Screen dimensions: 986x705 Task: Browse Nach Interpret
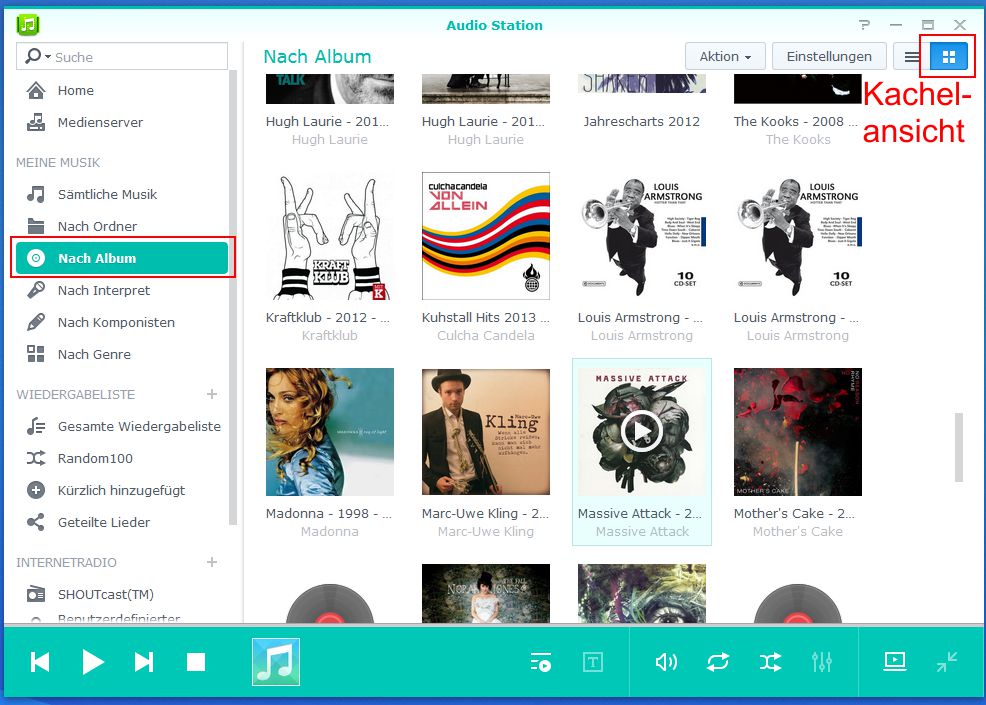pos(122,291)
